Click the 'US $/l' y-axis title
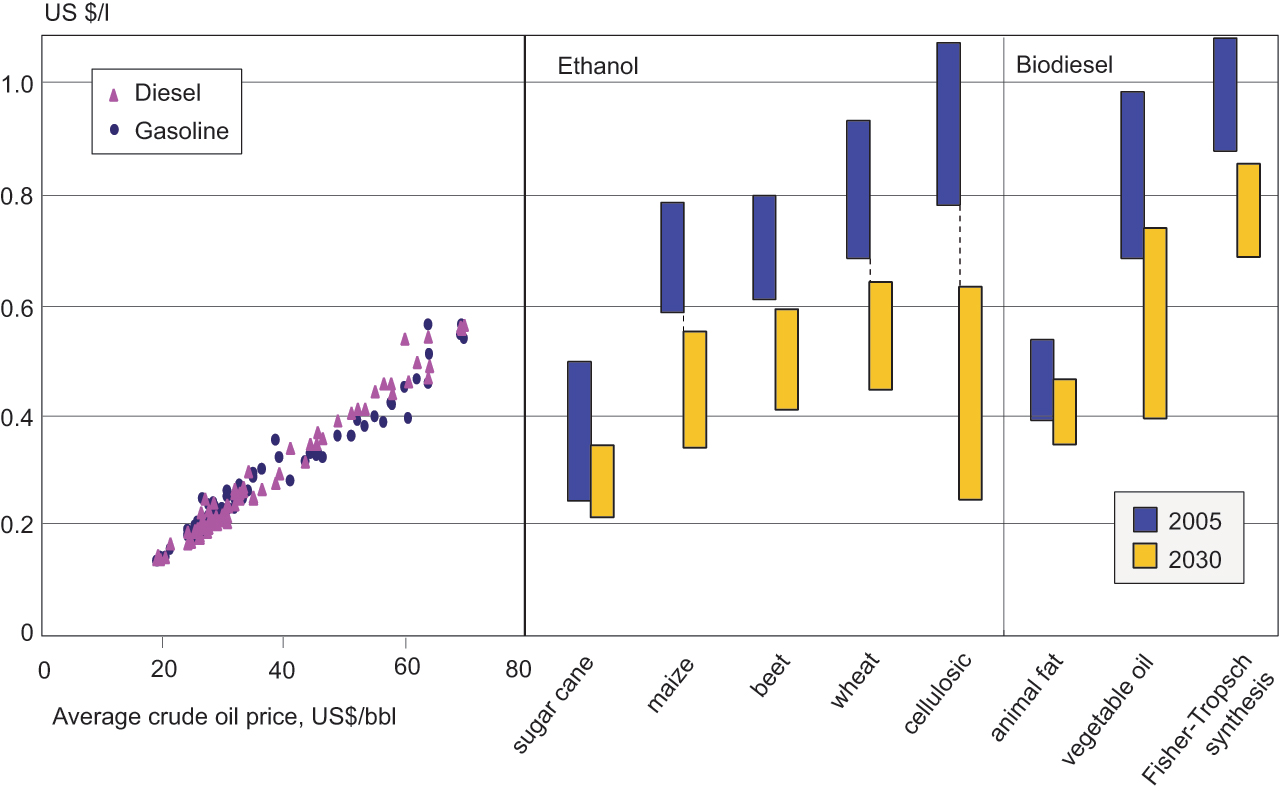 click(51, 13)
